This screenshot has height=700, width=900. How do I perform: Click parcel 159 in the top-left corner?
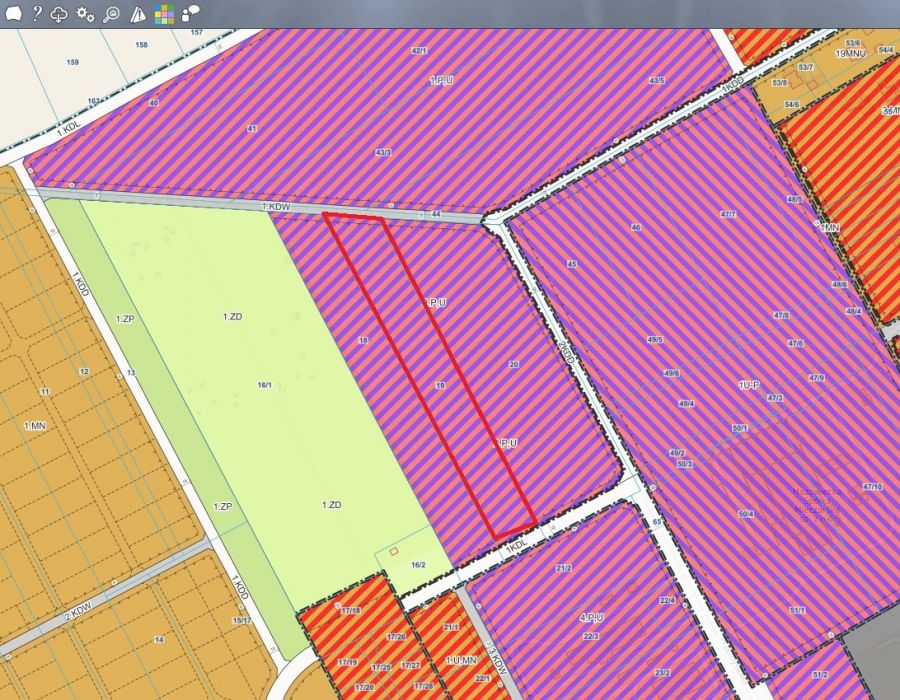(72, 62)
